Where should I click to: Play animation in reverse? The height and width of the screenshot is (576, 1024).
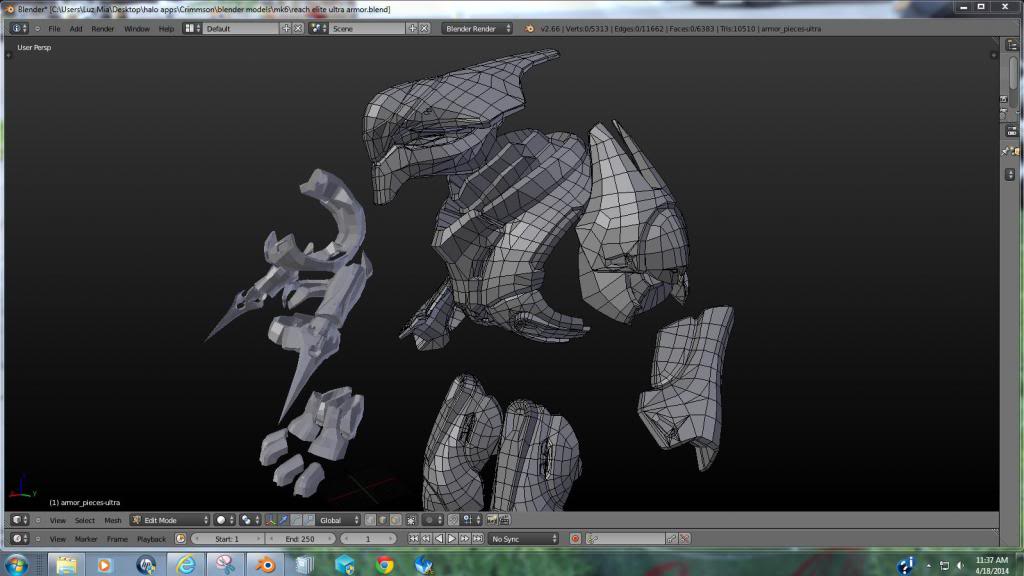point(439,539)
